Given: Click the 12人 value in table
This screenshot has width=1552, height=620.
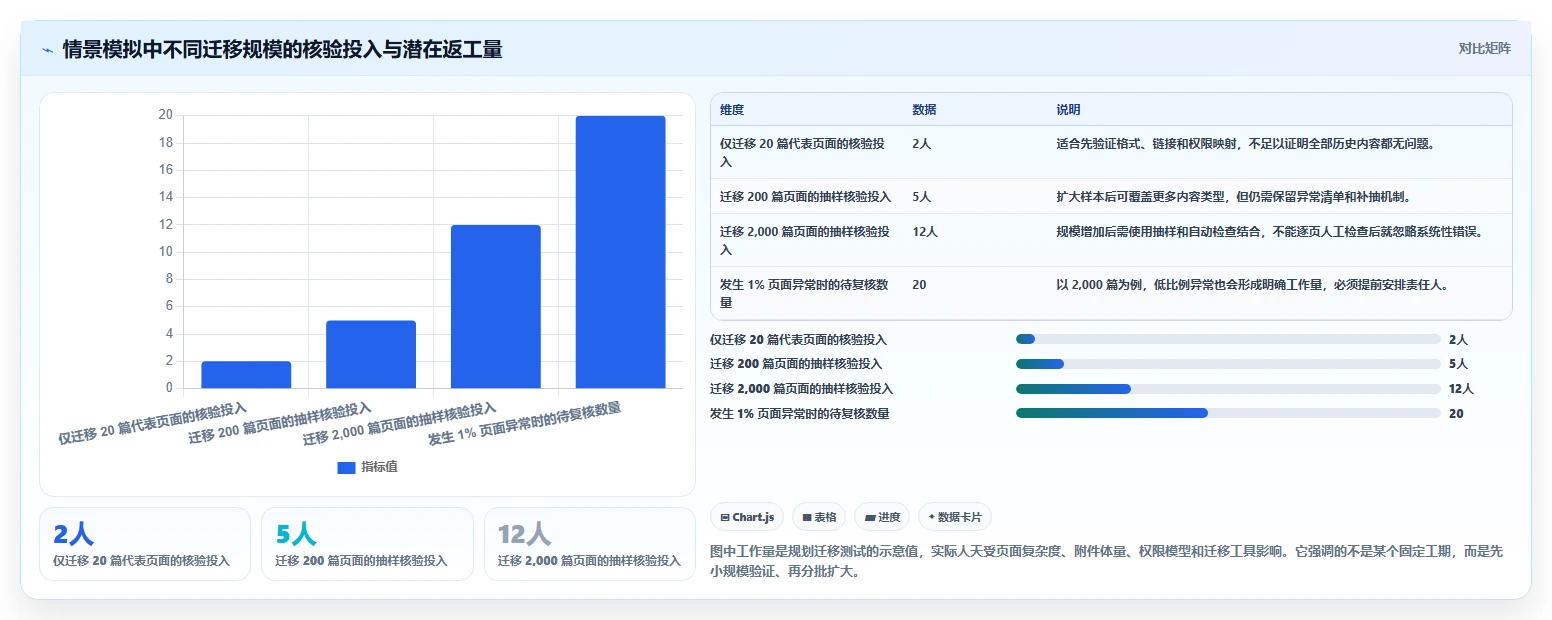Looking at the screenshot, I should click(x=925, y=232).
